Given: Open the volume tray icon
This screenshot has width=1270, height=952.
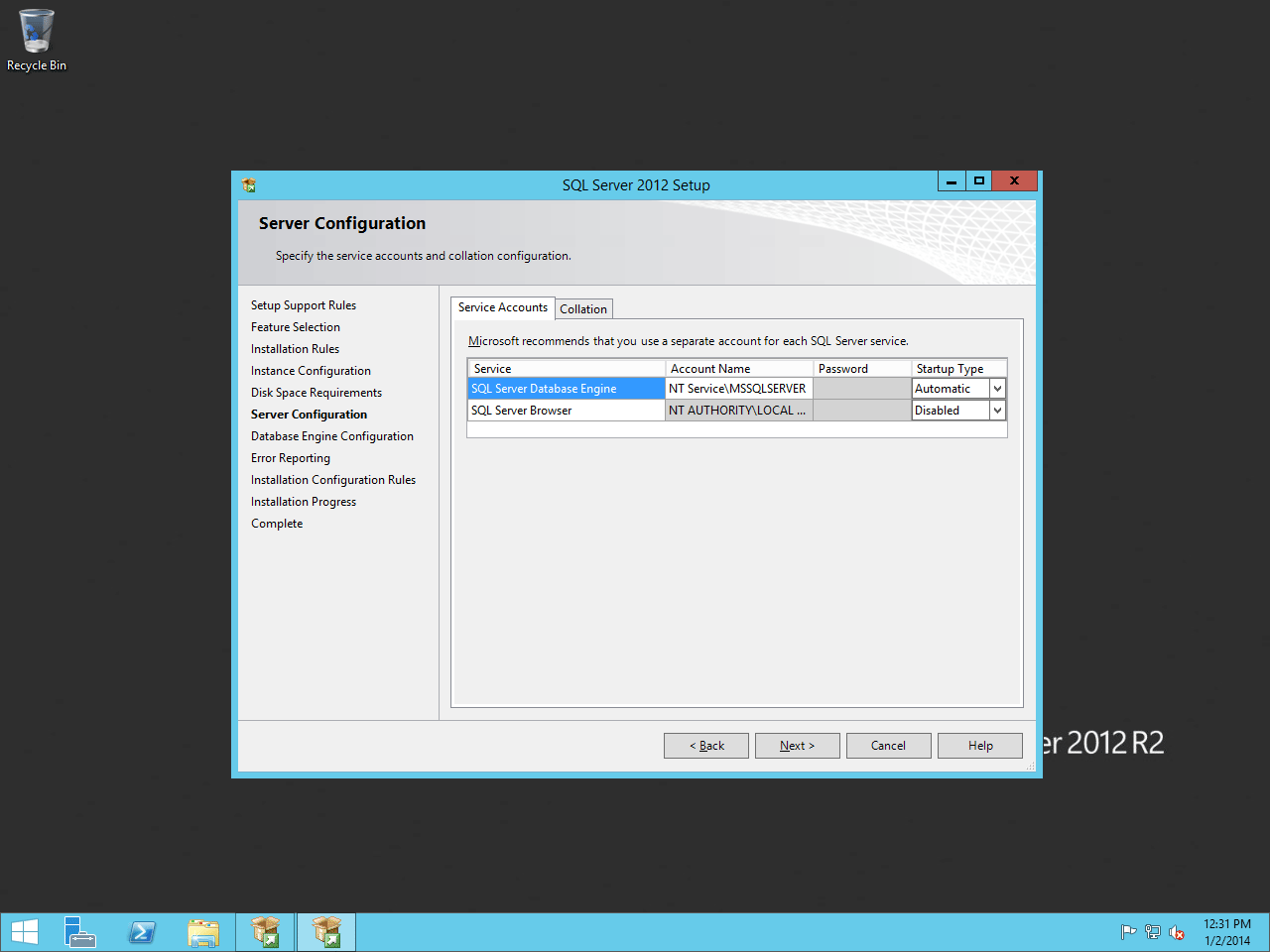Looking at the screenshot, I should 1177,932.
